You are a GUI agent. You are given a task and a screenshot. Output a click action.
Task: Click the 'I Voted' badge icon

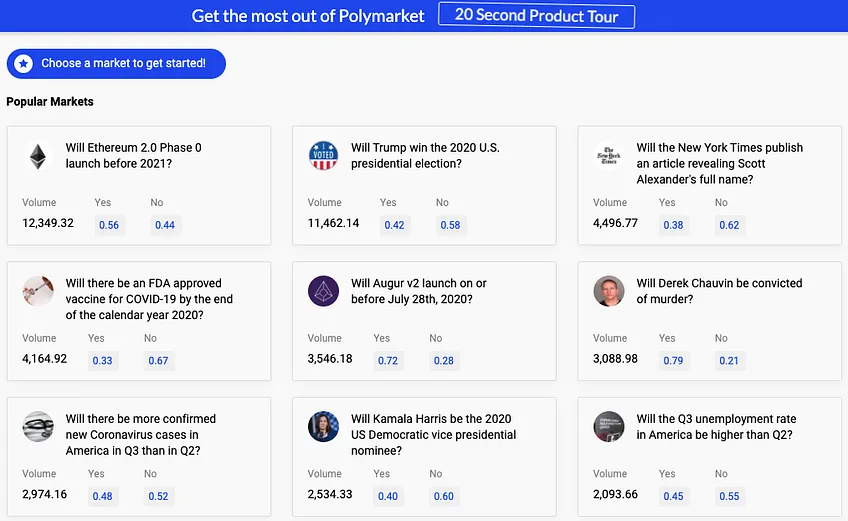pyautogui.click(x=323, y=156)
